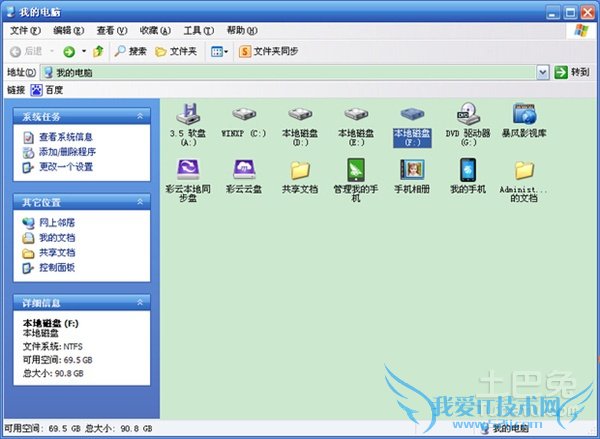
Task: Open the 文件(F) menu
Action: point(25,30)
